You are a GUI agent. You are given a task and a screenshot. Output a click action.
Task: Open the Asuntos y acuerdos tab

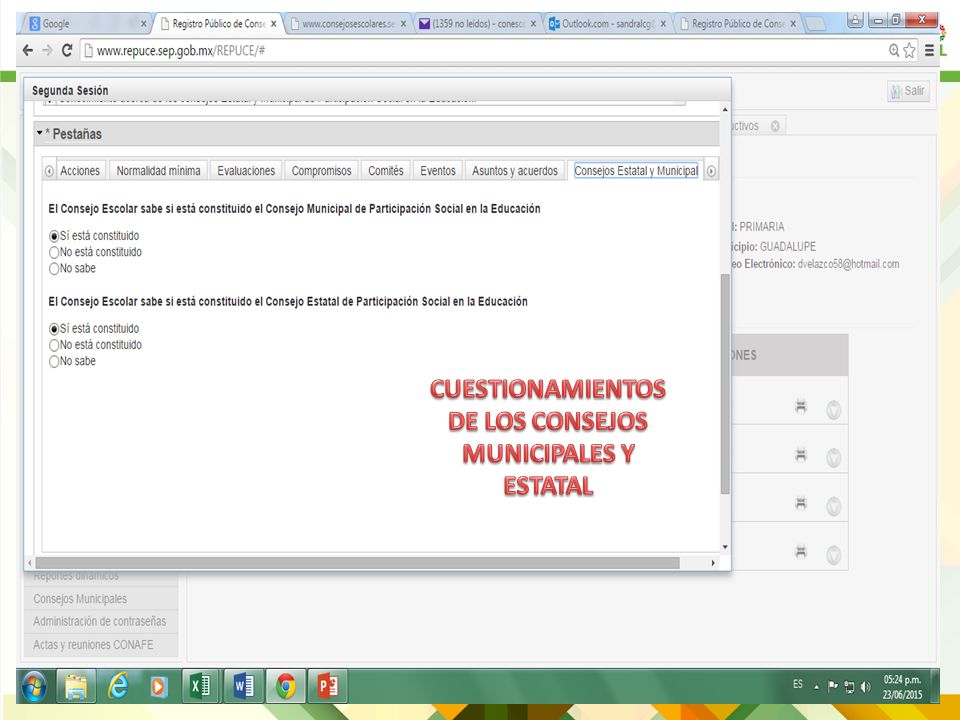(x=515, y=171)
